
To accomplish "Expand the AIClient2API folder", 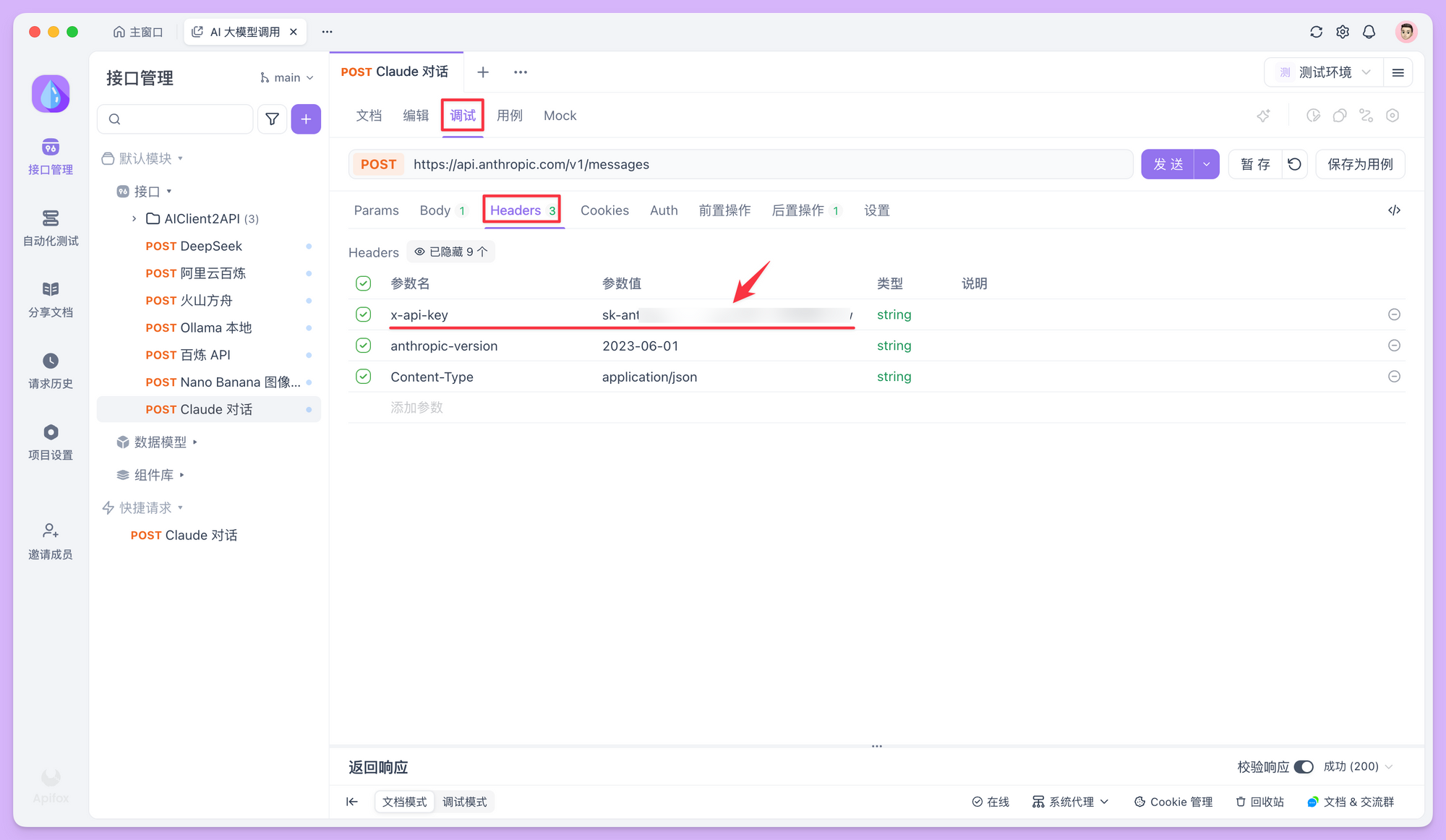I will click(x=134, y=218).
